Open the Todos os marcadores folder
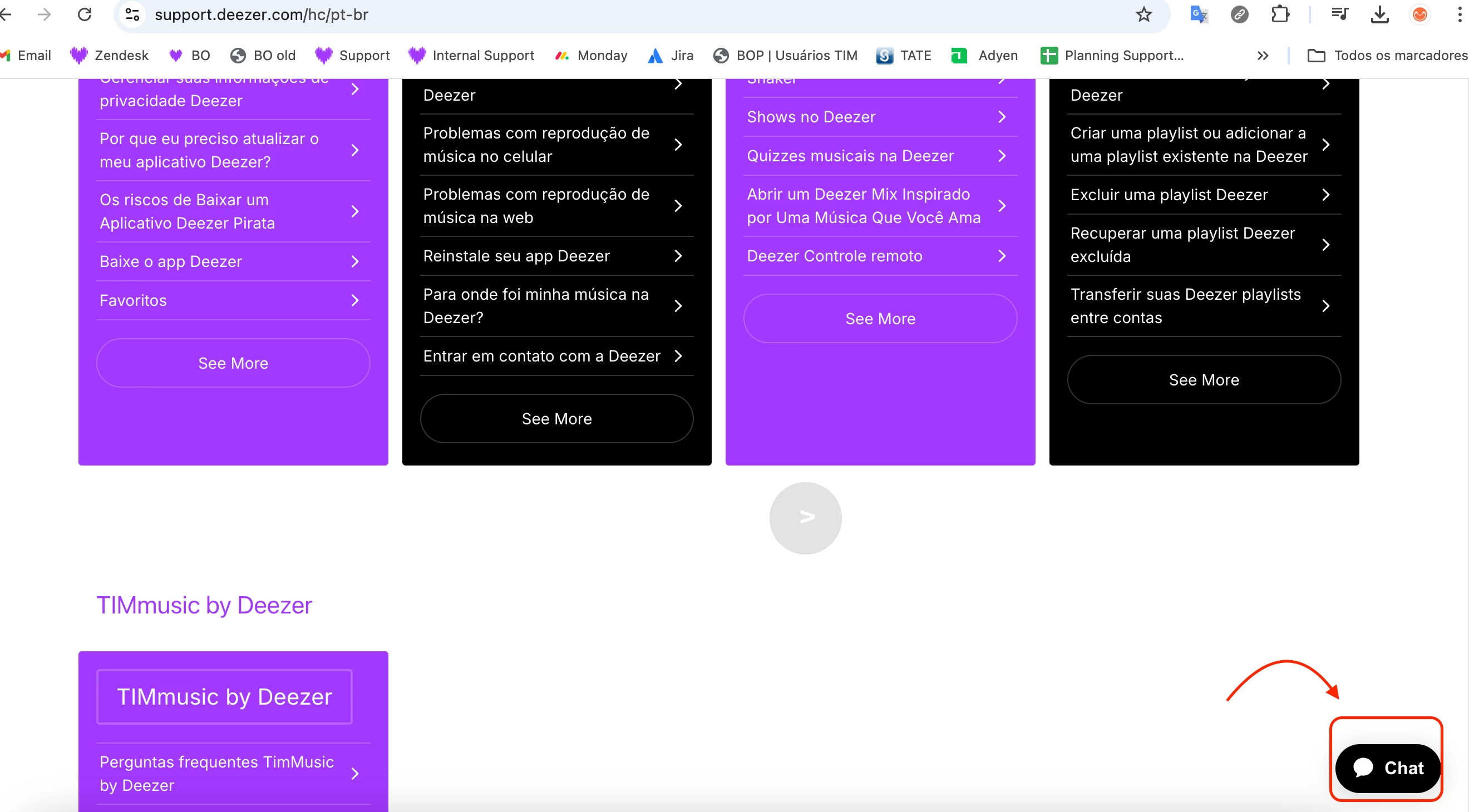The width and height of the screenshot is (1469, 812). tap(1387, 55)
